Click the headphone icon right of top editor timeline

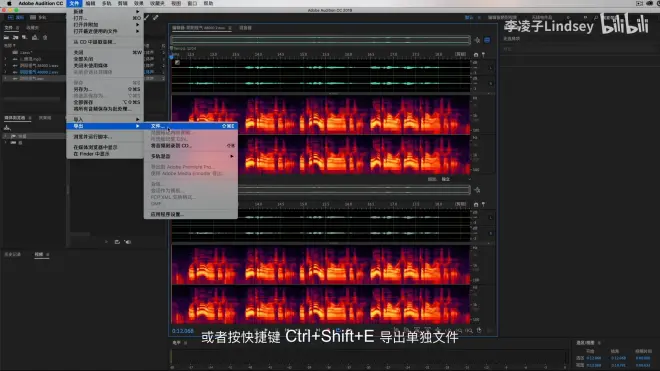(x=476, y=55)
